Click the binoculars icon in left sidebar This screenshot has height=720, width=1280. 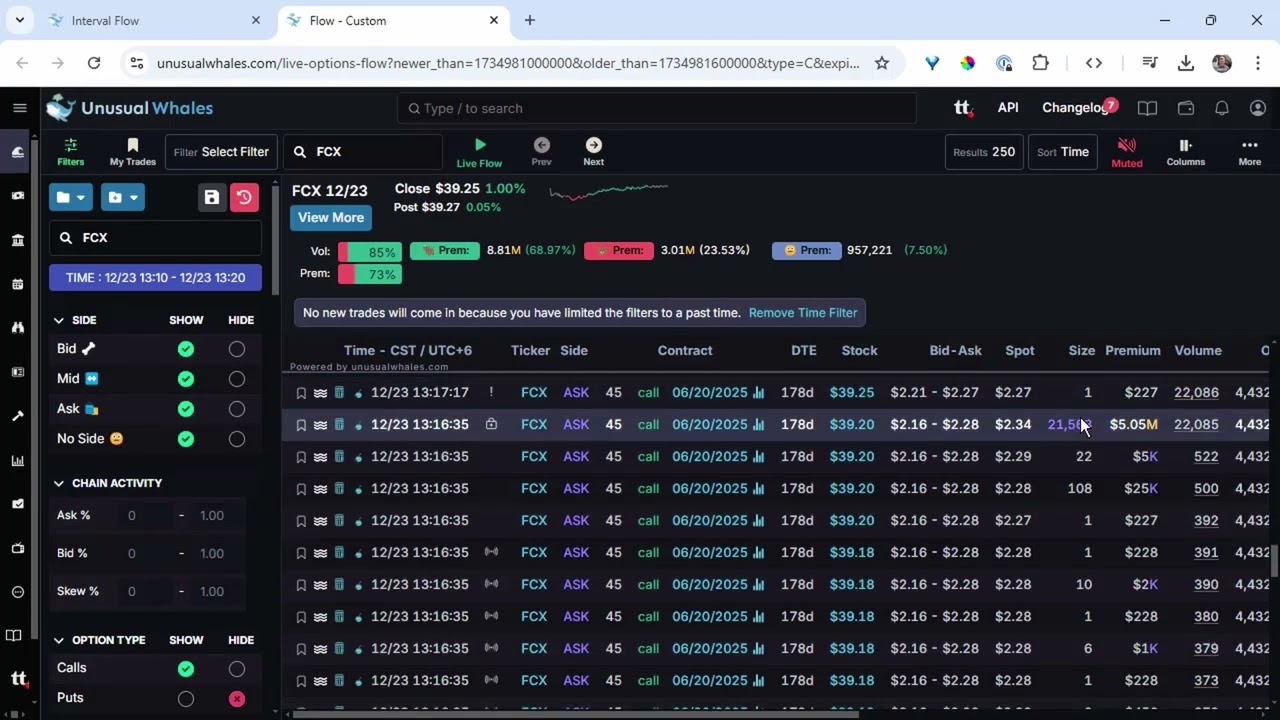pyautogui.click(x=18, y=328)
